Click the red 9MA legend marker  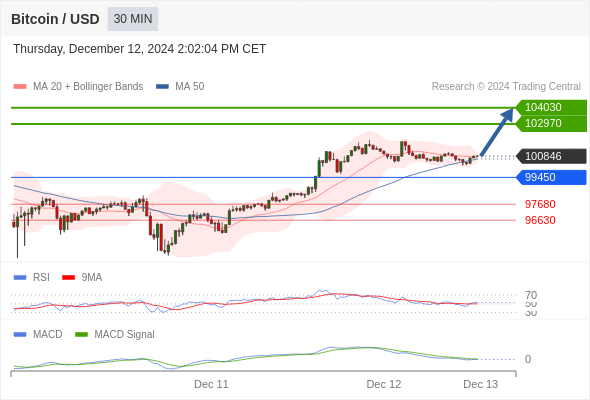[x=68, y=278]
